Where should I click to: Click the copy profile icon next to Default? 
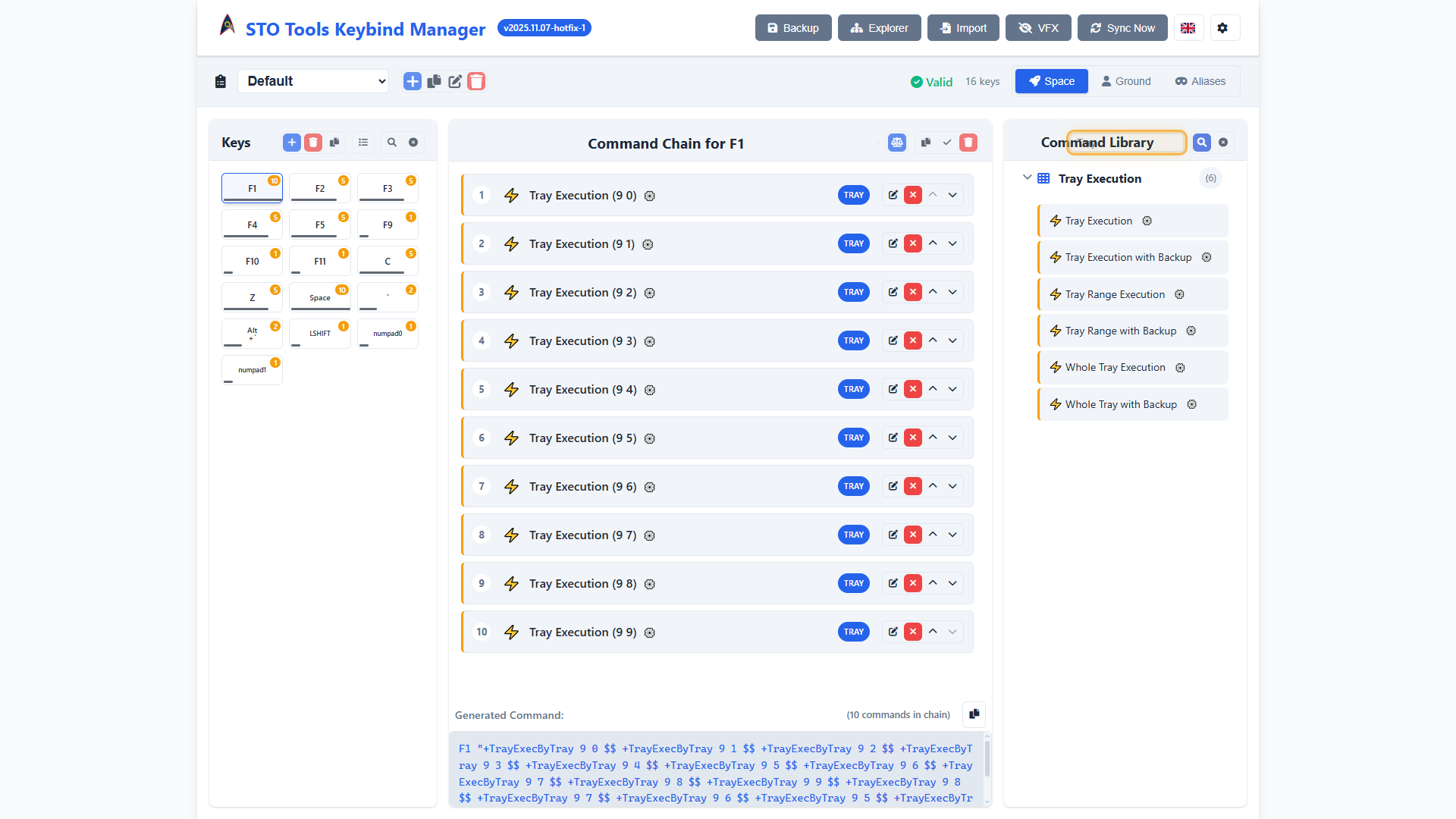tap(434, 81)
